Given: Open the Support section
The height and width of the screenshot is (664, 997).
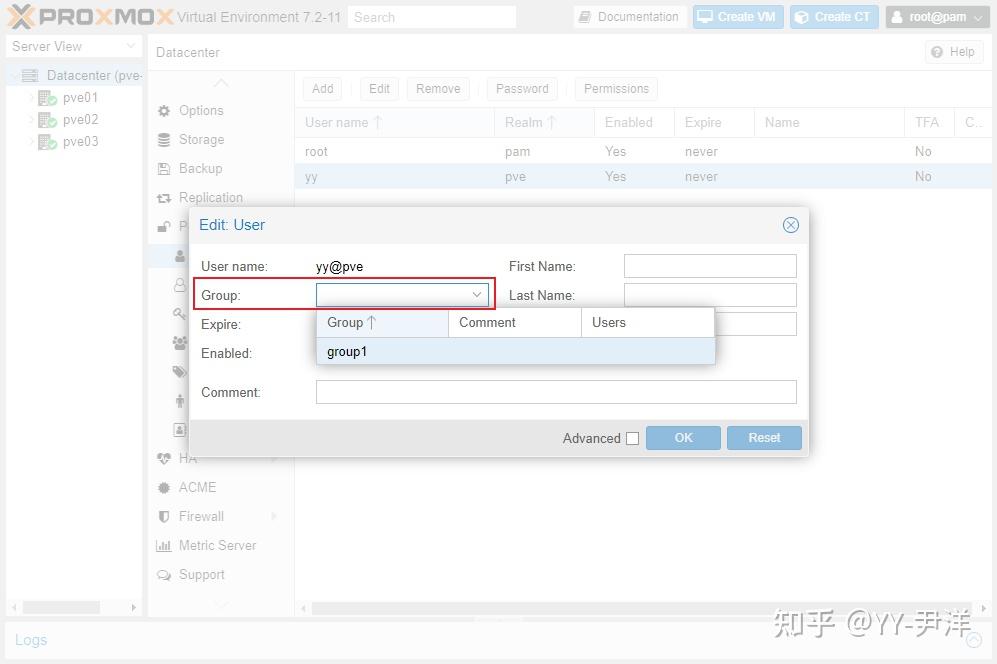Looking at the screenshot, I should [x=201, y=574].
